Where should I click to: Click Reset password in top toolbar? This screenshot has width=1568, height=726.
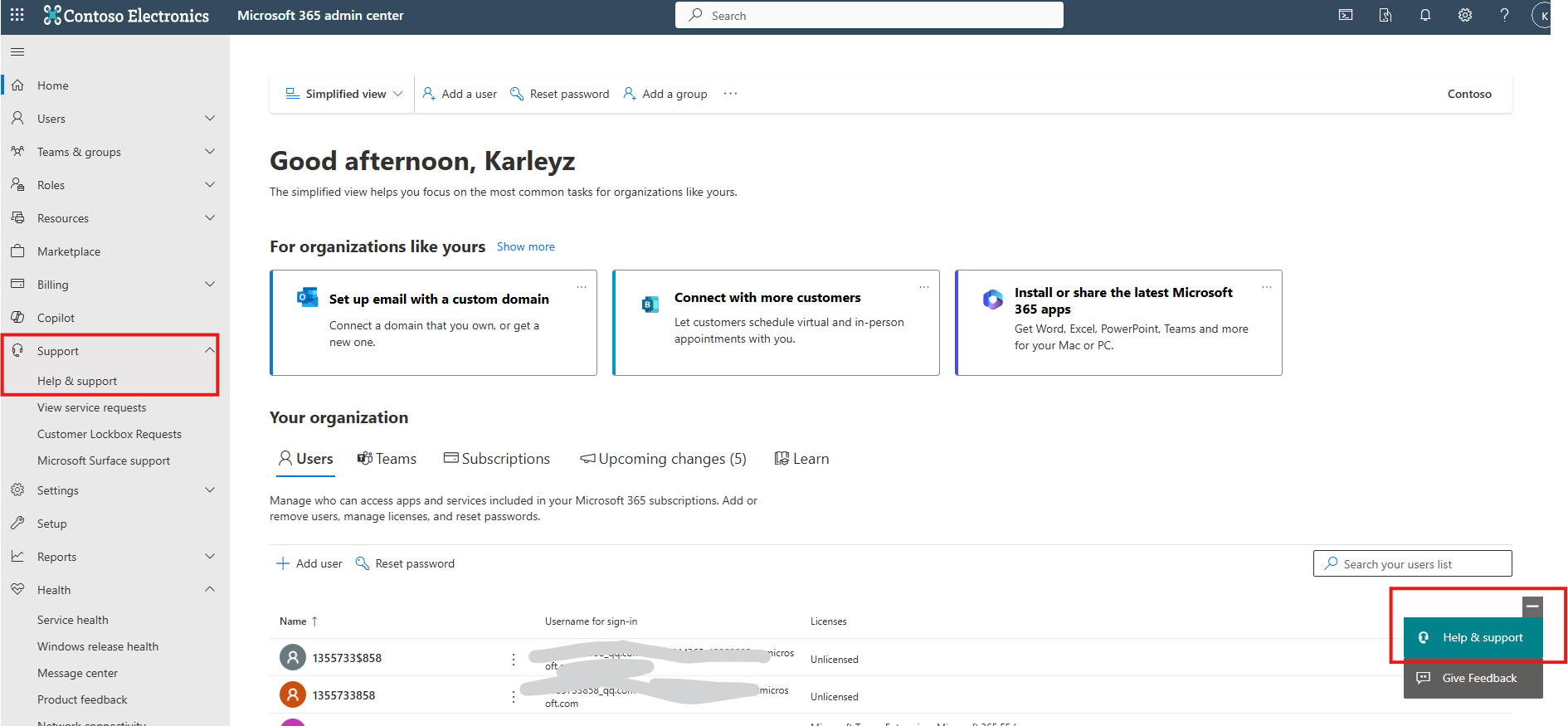(559, 94)
